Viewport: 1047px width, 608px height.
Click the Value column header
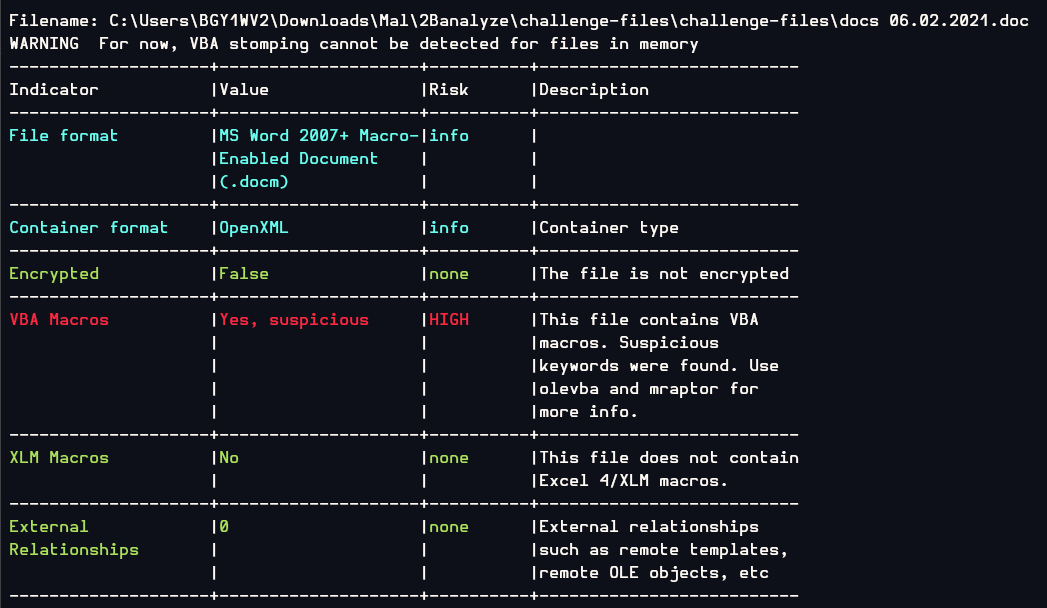click(x=244, y=90)
